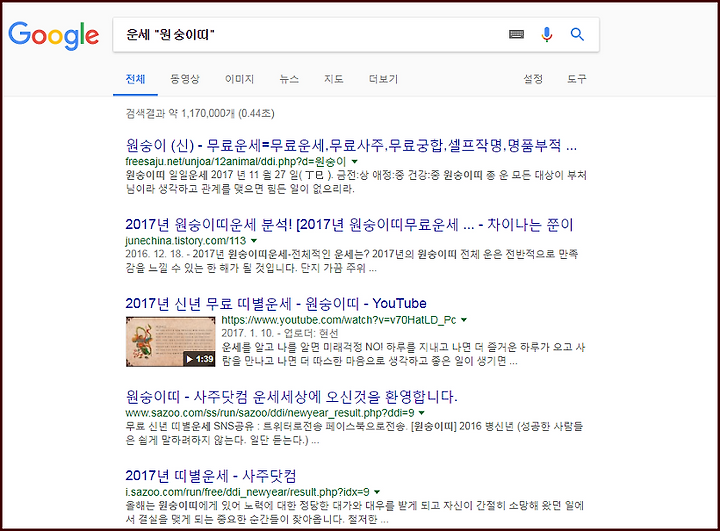Screen dimensions: 720x531
Task: Click snippet starting 무료 신년 띠별운세 SNS공유
Action: click(354, 433)
